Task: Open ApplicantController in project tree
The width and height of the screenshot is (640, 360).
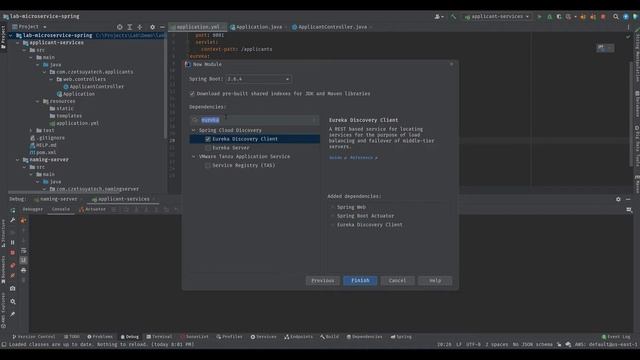Action: [93, 87]
